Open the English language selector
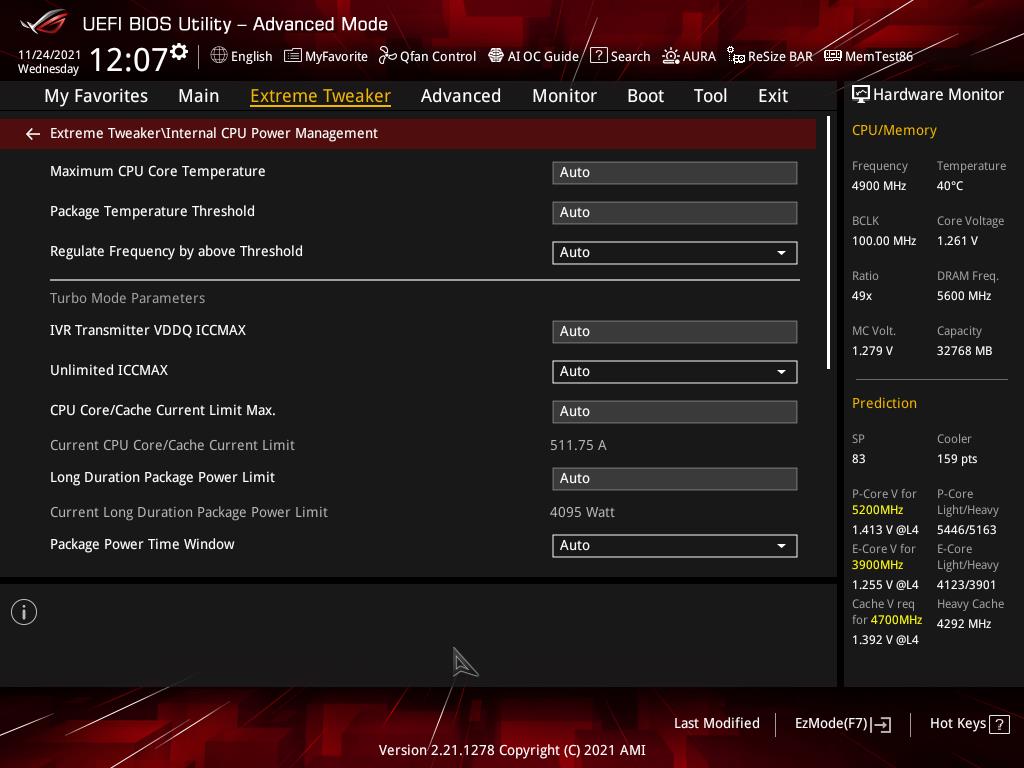Viewport: 1024px width, 768px height. tap(241, 57)
